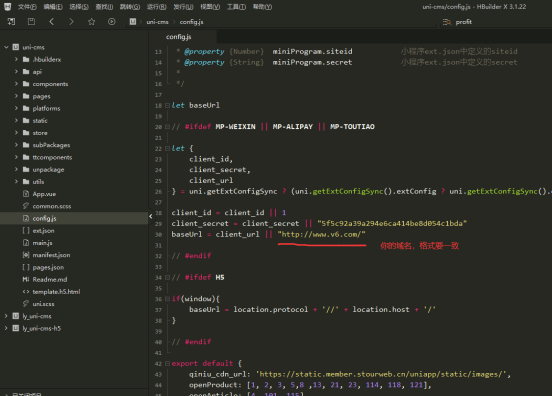Click uni-cms in the breadcrumb path
This screenshot has height=396, width=552.
pos(157,22)
